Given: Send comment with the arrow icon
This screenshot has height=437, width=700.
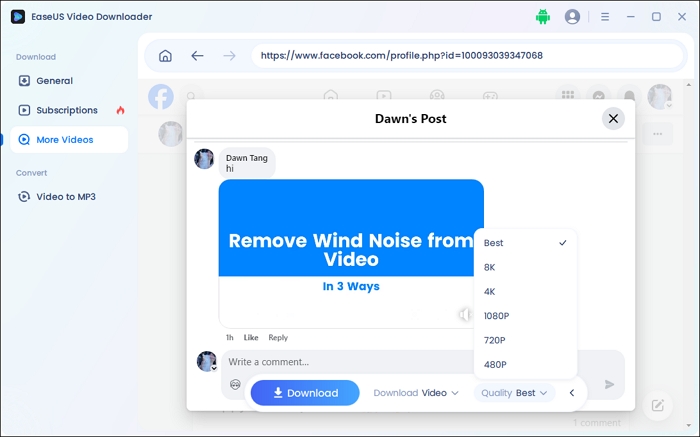Looking at the screenshot, I should point(609,384).
